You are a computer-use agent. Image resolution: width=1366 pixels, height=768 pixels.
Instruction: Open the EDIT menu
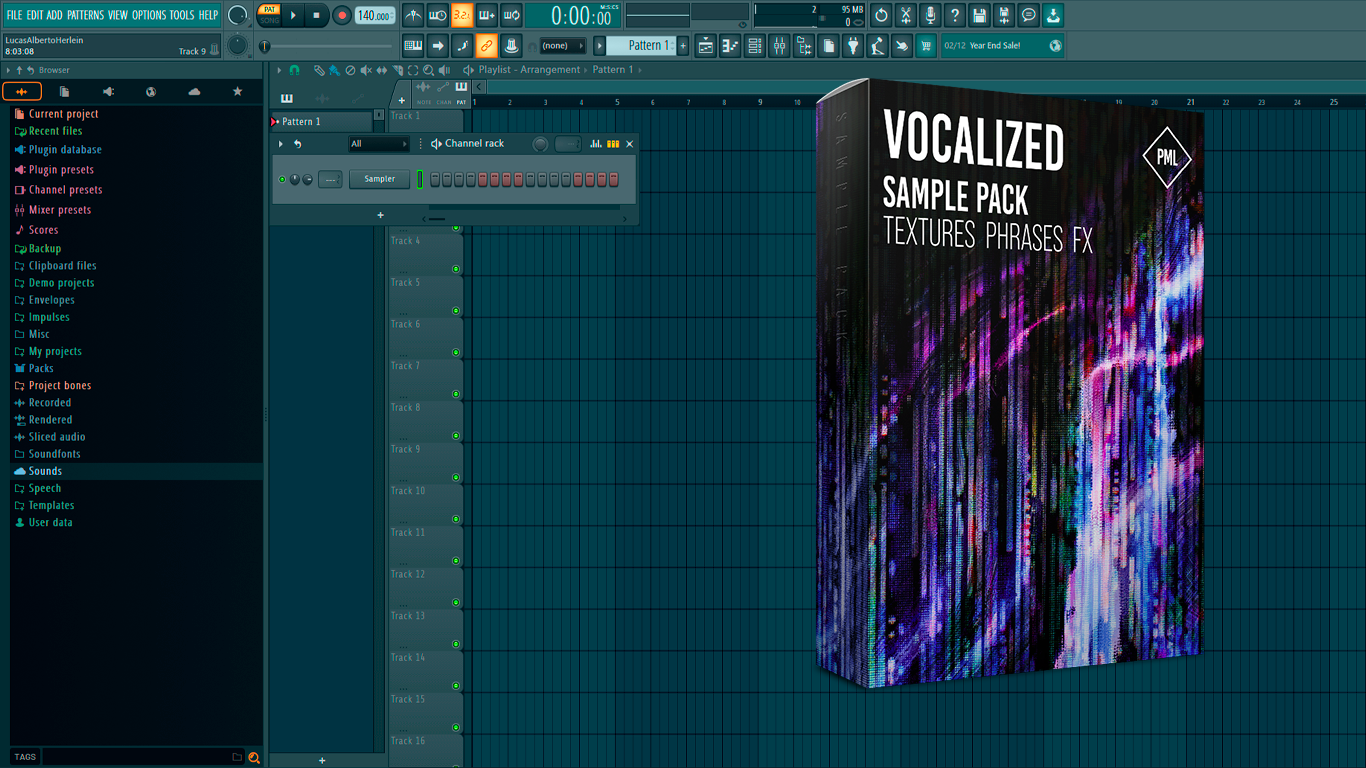pyautogui.click(x=35, y=15)
